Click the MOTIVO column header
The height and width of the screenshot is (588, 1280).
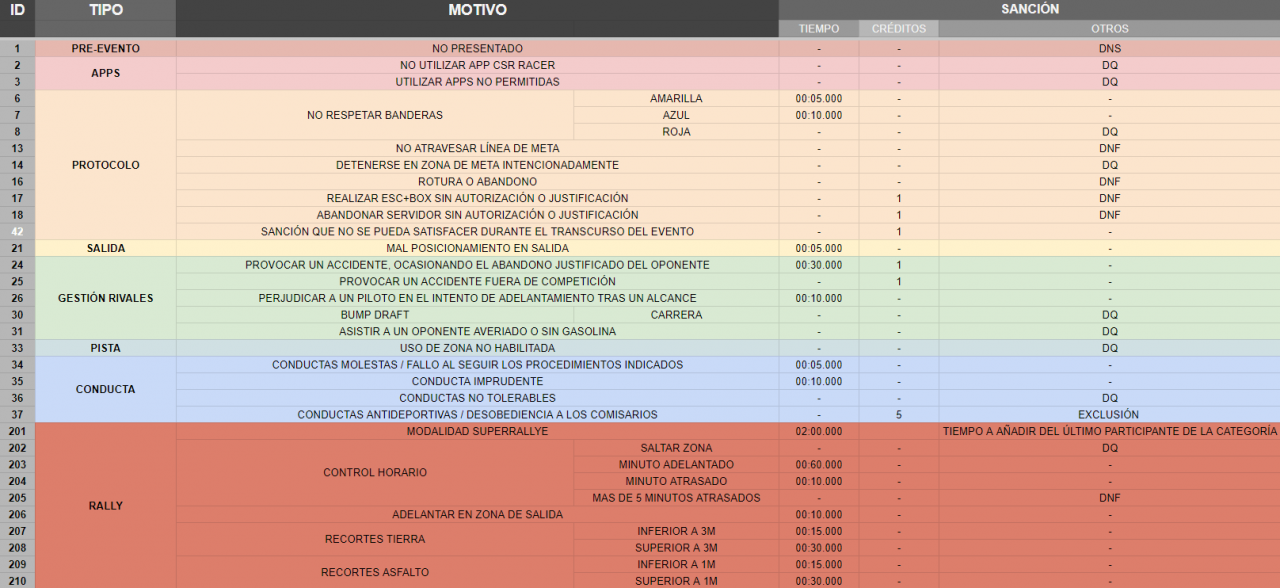point(477,10)
